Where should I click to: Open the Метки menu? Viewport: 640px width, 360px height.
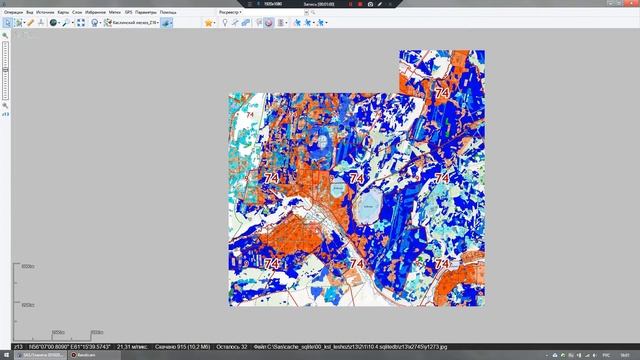click(x=115, y=13)
